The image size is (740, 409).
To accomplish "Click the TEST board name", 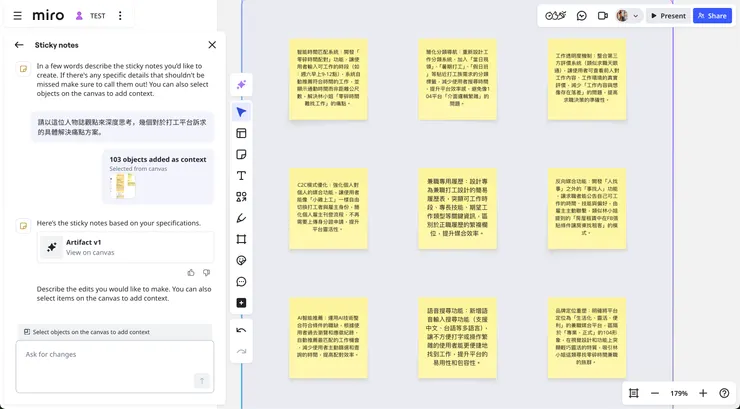I will 98,16.
